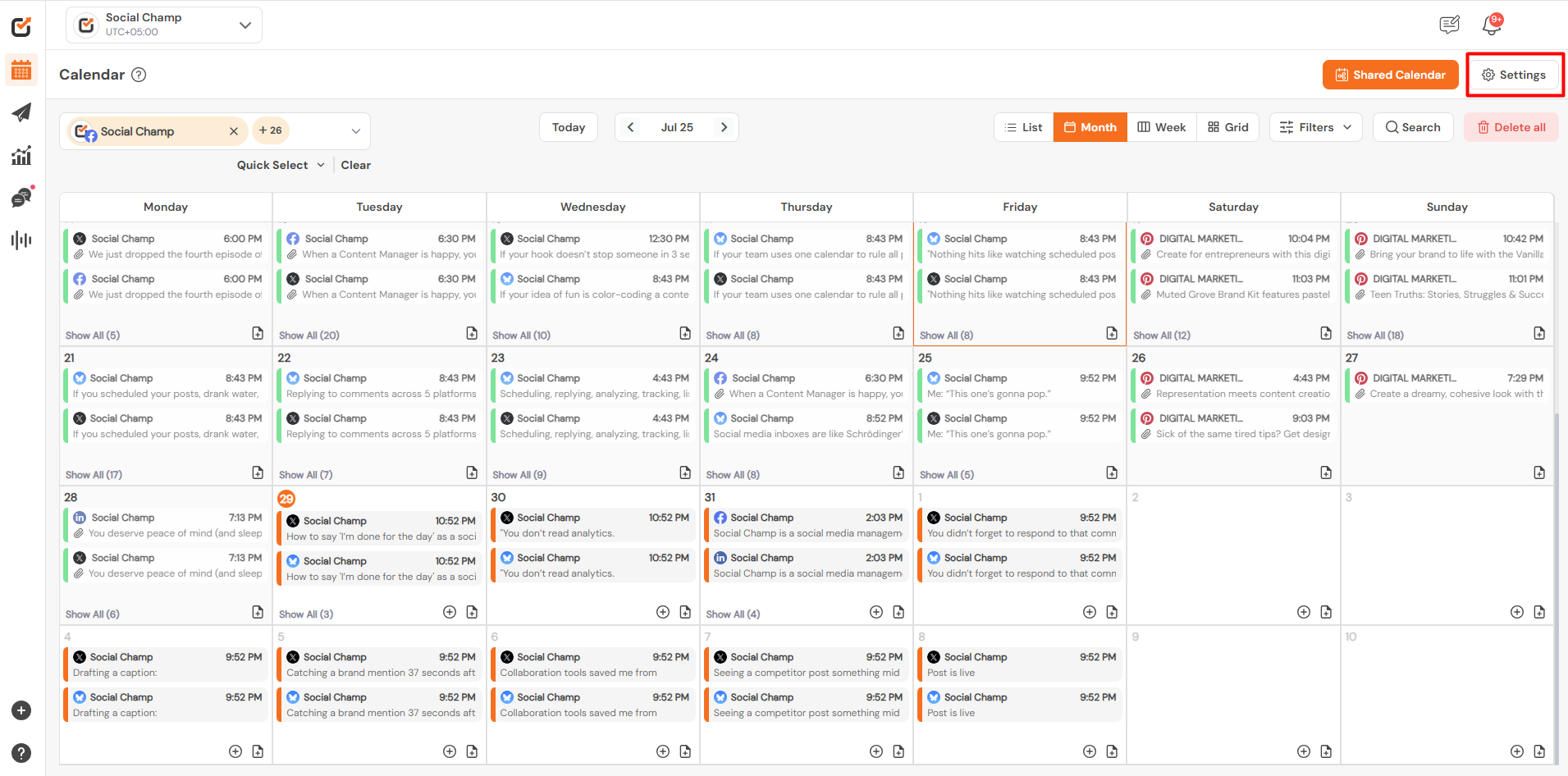Expand Show All (20) on Tuesday
Image resolution: width=1568 pixels, height=776 pixels.
(x=309, y=336)
